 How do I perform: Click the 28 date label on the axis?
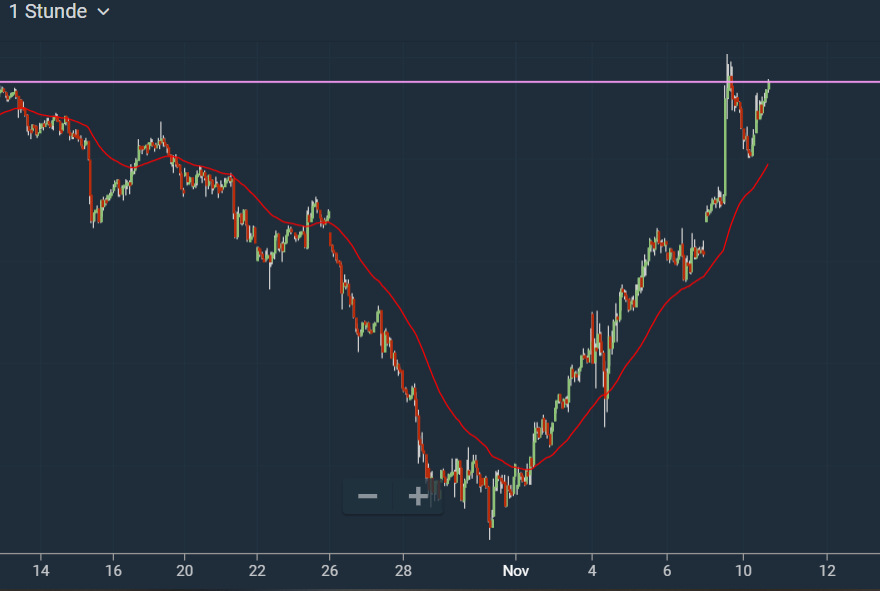pos(402,571)
